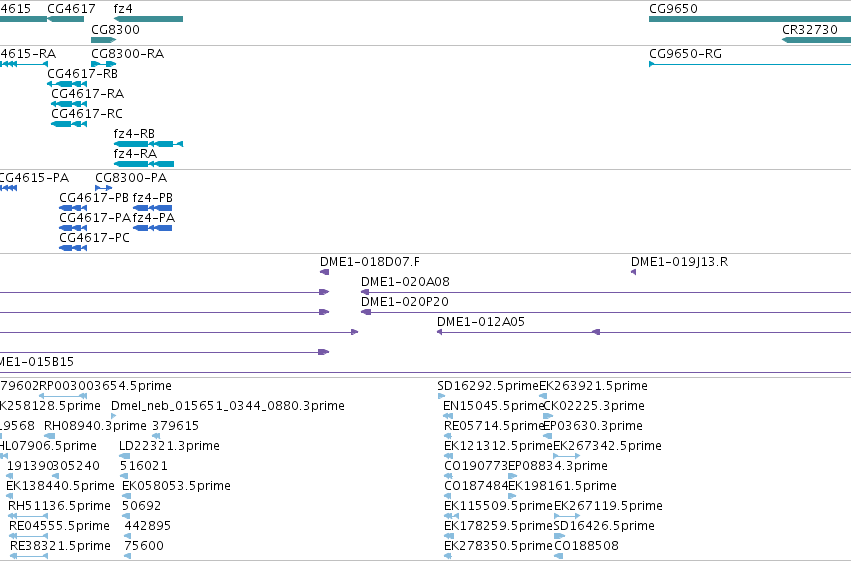
Task: Click the fz4-PB protein glyph
Action: [153, 208]
